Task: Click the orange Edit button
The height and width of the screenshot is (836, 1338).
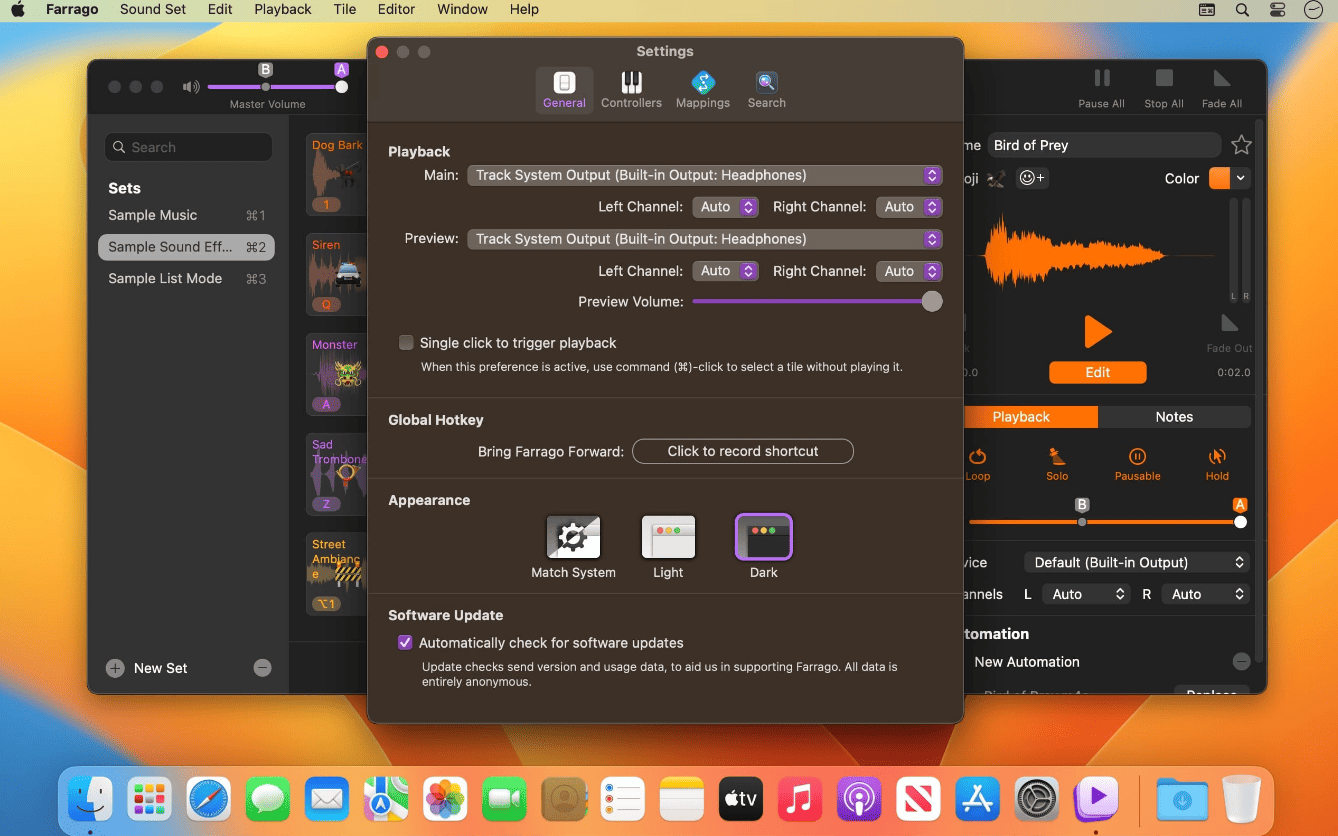Action: click(1097, 372)
